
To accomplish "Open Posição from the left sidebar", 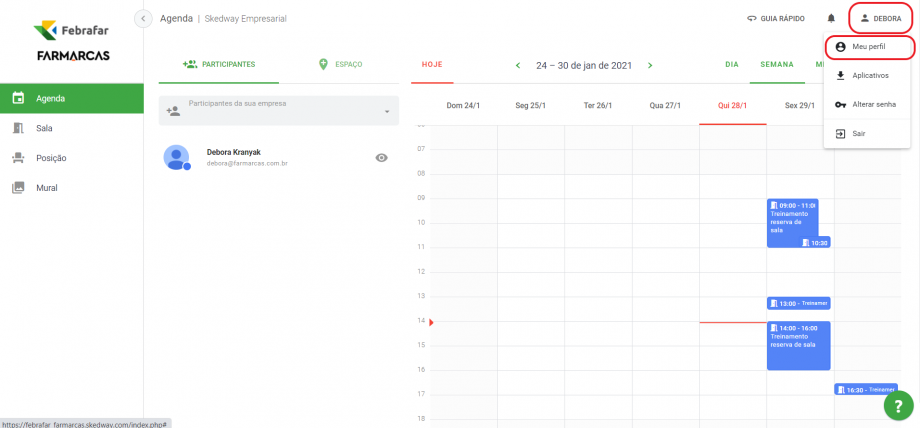I will [50, 158].
